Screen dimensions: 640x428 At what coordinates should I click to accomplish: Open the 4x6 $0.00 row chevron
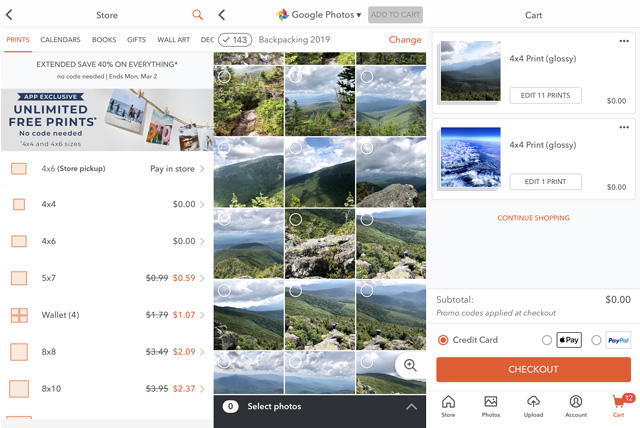pyautogui.click(x=202, y=241)
